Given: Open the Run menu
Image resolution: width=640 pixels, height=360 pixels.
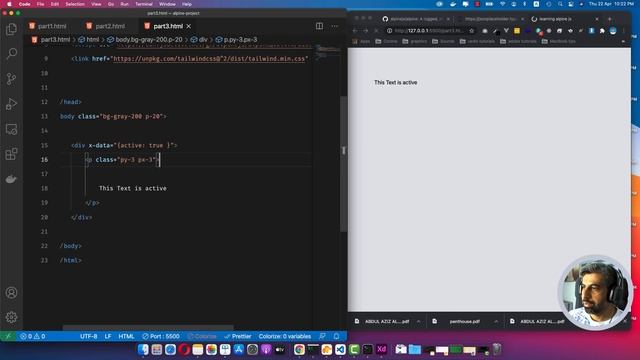Looking at the screenshot, I should point(124,4).
